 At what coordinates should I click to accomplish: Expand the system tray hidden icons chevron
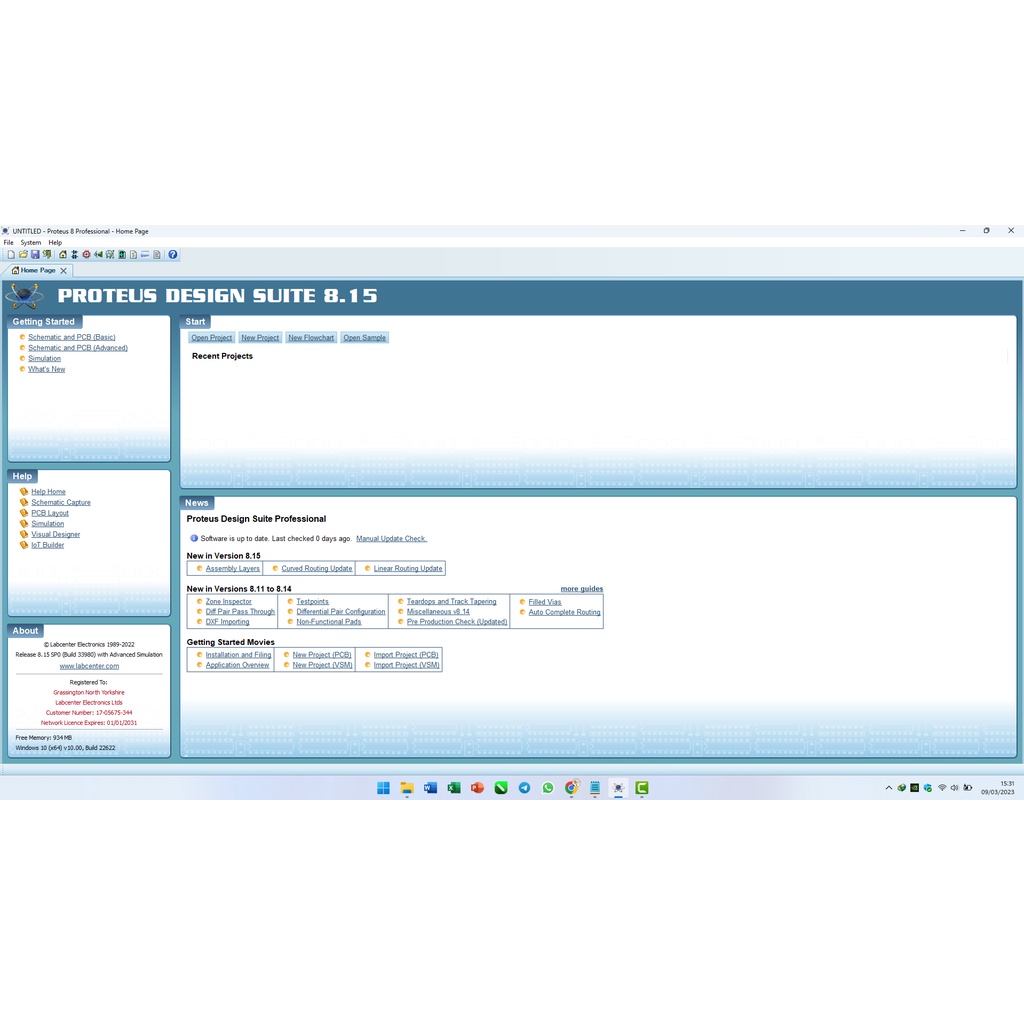click(889, 788)
